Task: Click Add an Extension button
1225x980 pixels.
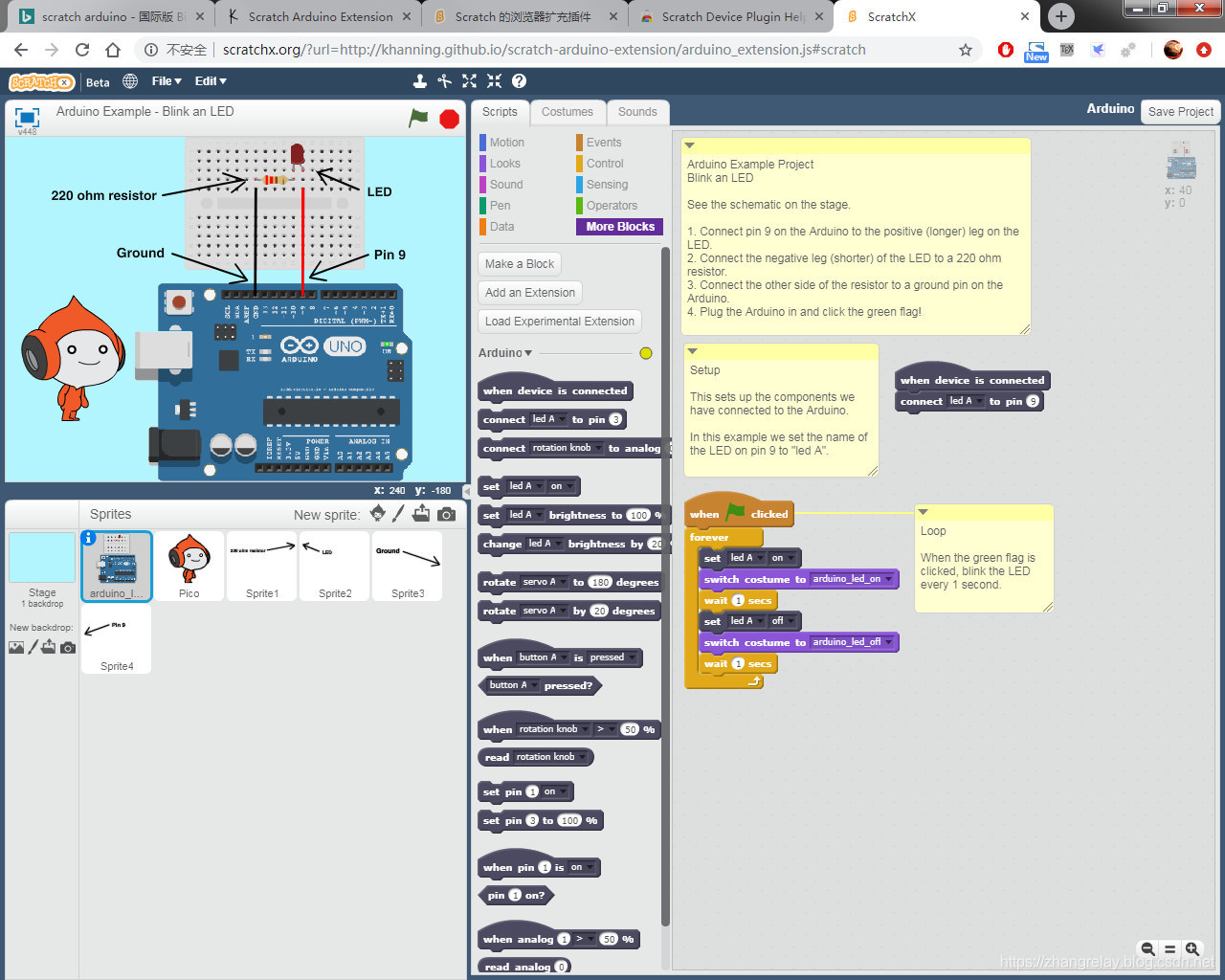Action: click(530, 293)
